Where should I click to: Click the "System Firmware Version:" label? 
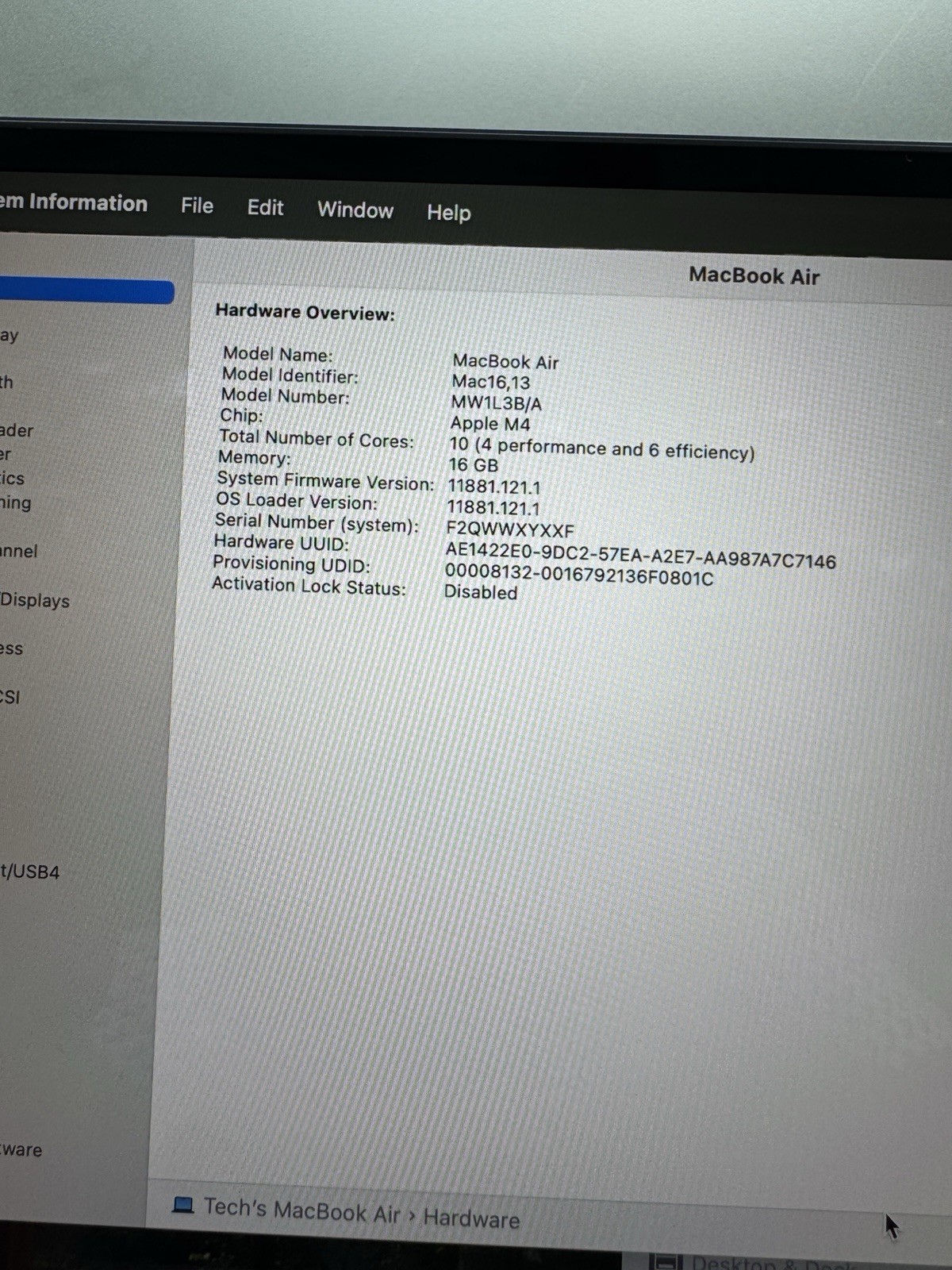pos(325,481)
